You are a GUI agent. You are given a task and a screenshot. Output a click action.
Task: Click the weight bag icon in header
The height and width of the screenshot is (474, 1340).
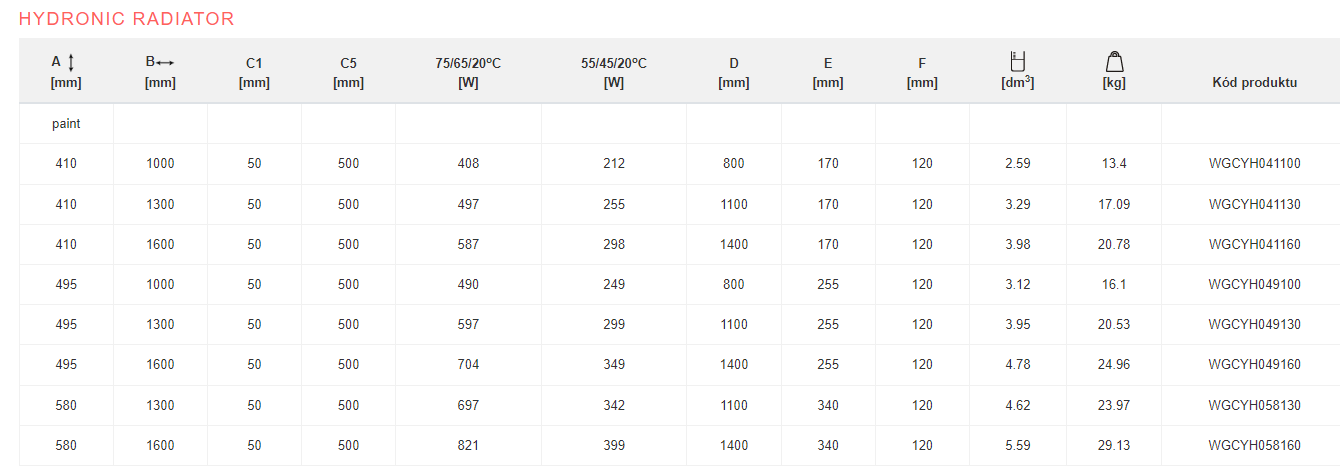click(x=1114, y=61)
